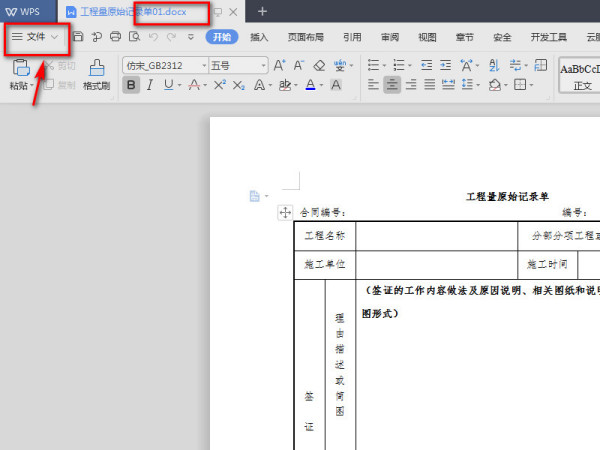Open the 安全 tab
This screenshot has width=600, height=450.
coord(502,37)
